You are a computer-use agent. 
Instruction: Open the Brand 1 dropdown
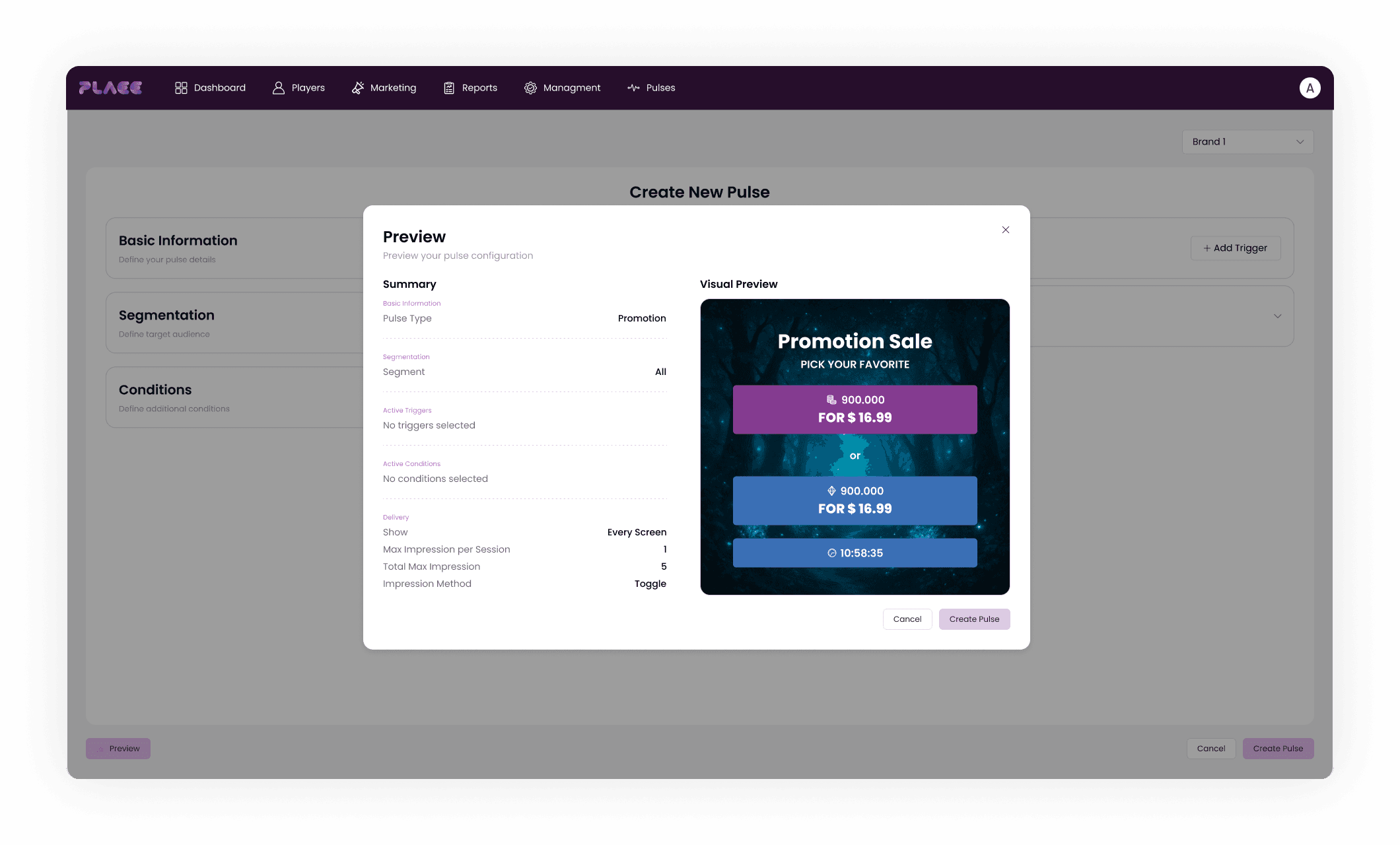(1247, 142)
